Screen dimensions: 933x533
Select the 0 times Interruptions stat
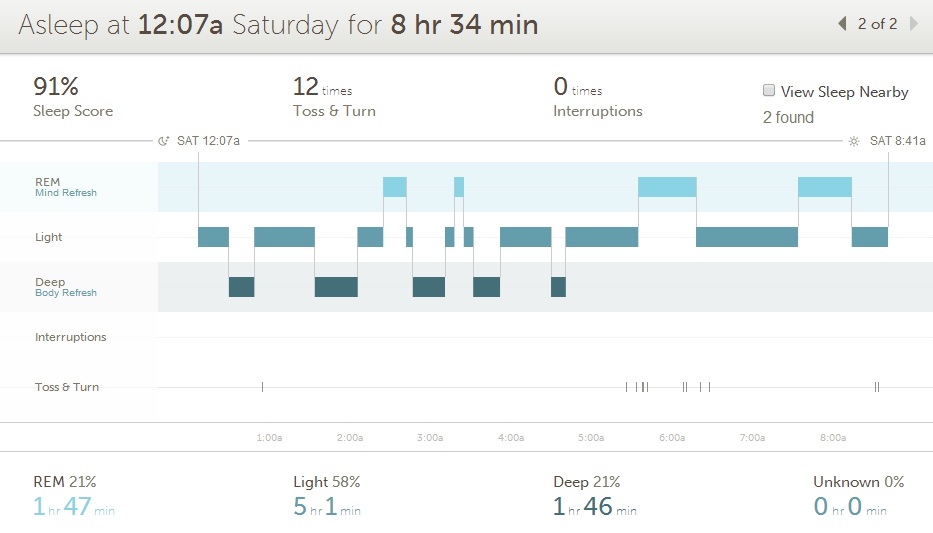click(x=597, y=97)
